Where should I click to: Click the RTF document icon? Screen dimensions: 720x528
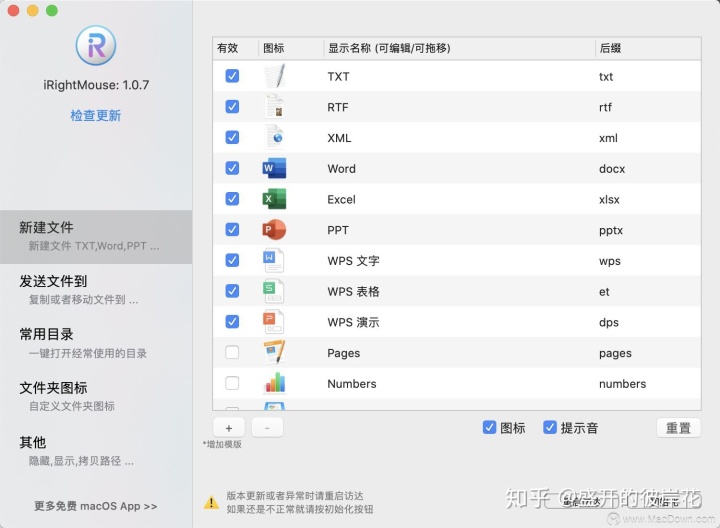(275, 107)
